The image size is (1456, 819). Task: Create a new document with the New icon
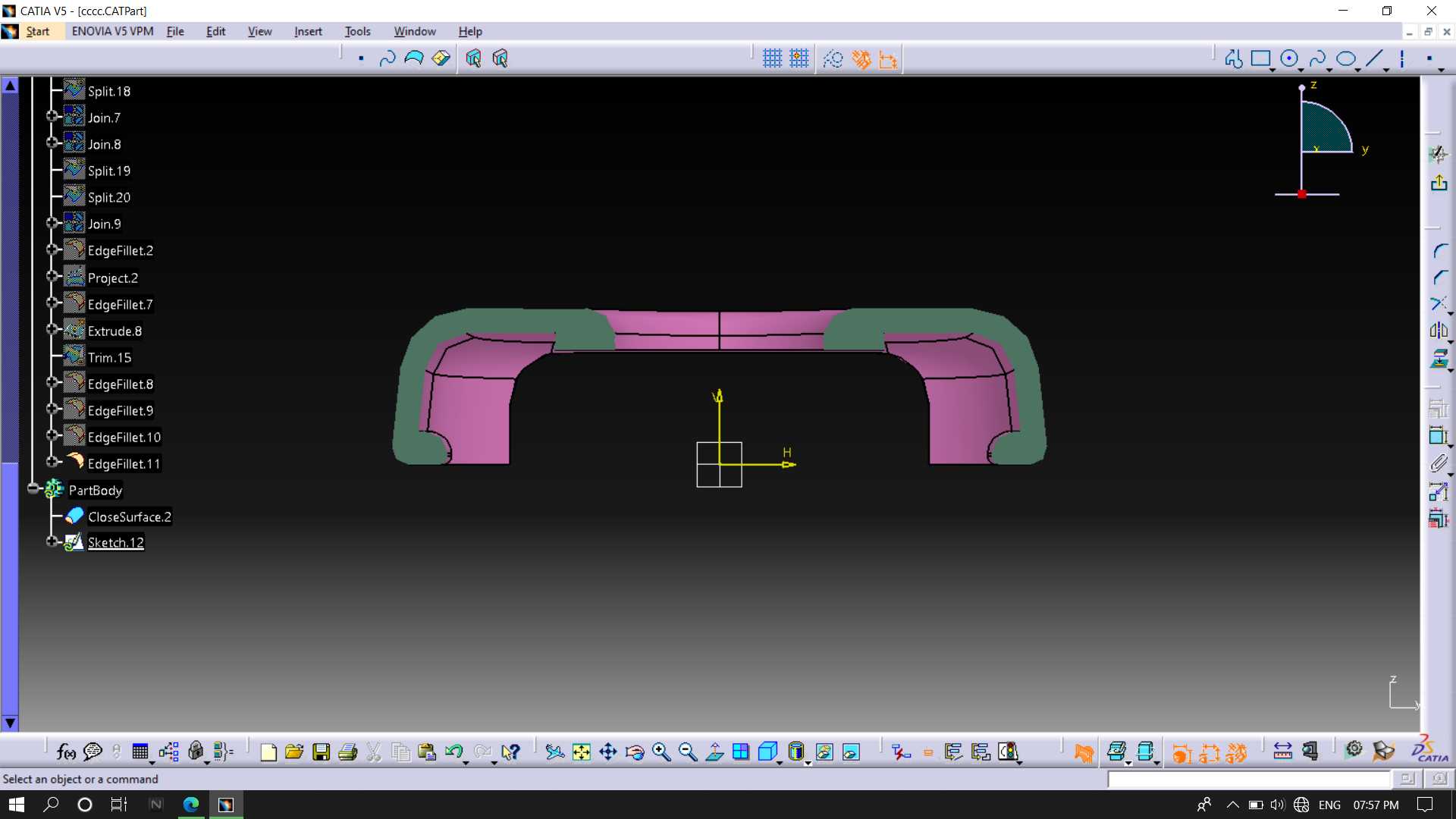[x=268, y=752]
